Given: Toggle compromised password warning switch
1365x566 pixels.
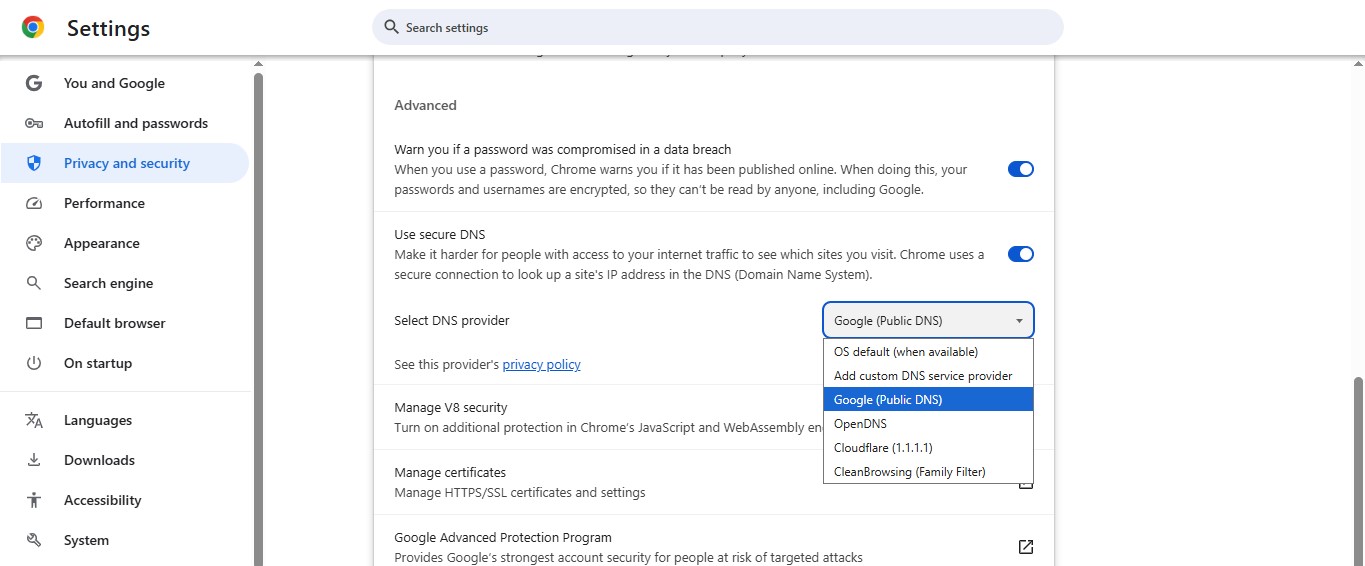Looking at the screenshot, I should tap(1021, 169).
